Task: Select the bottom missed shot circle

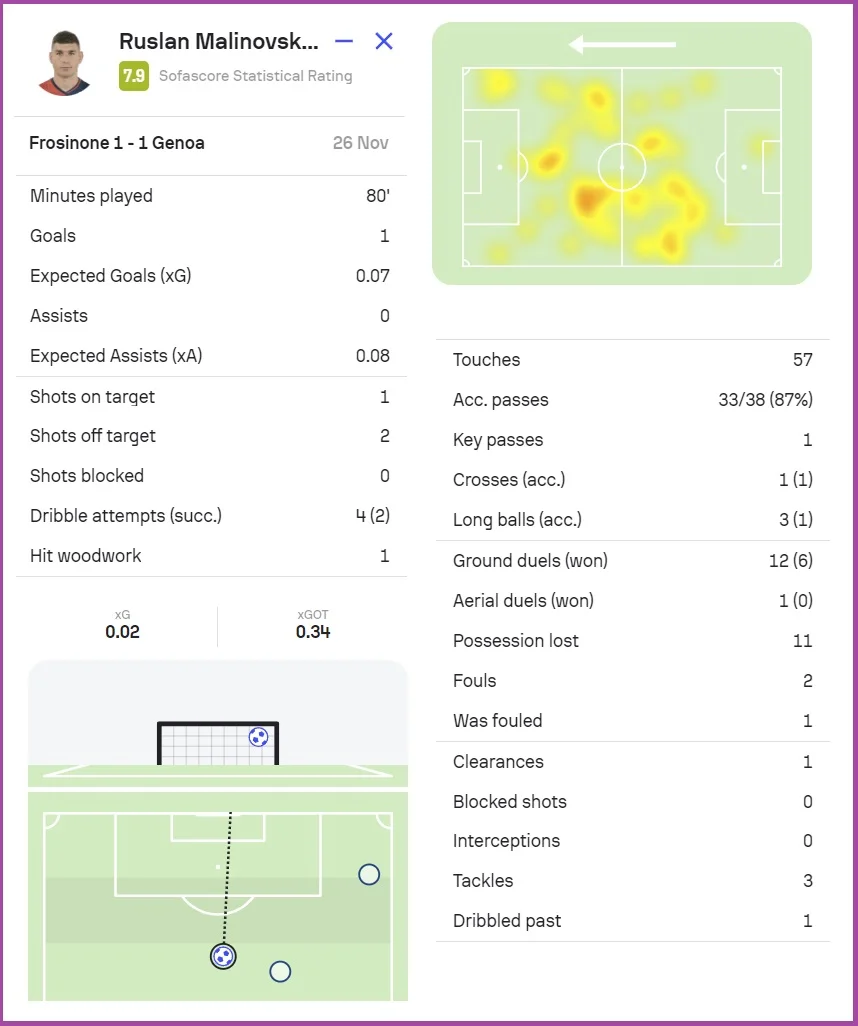Action: [x=280, y=971]
